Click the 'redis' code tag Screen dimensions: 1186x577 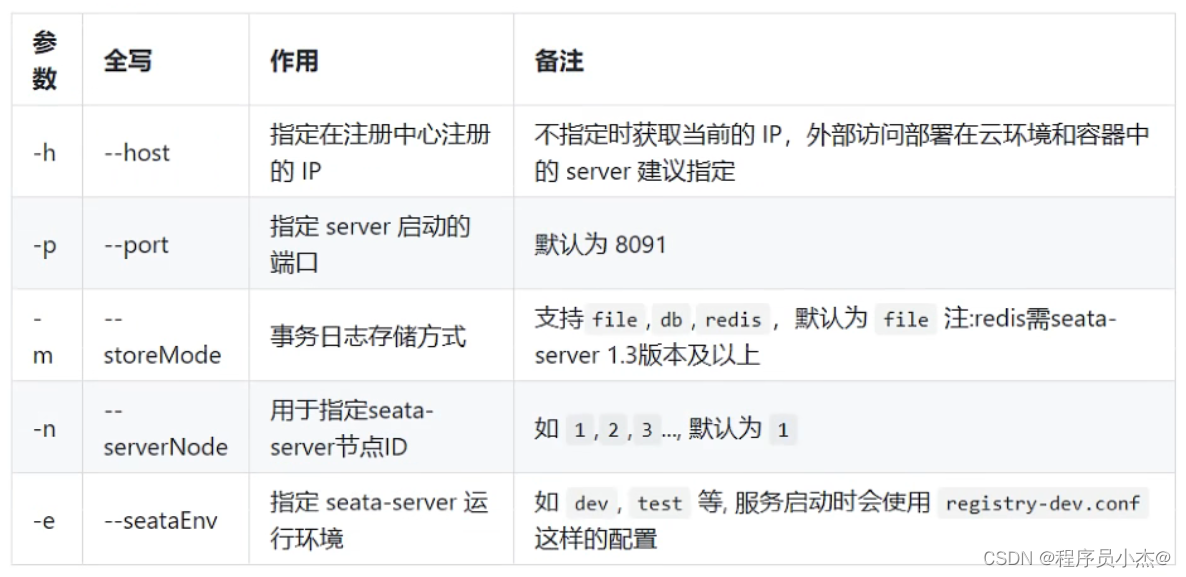(733, 320)
